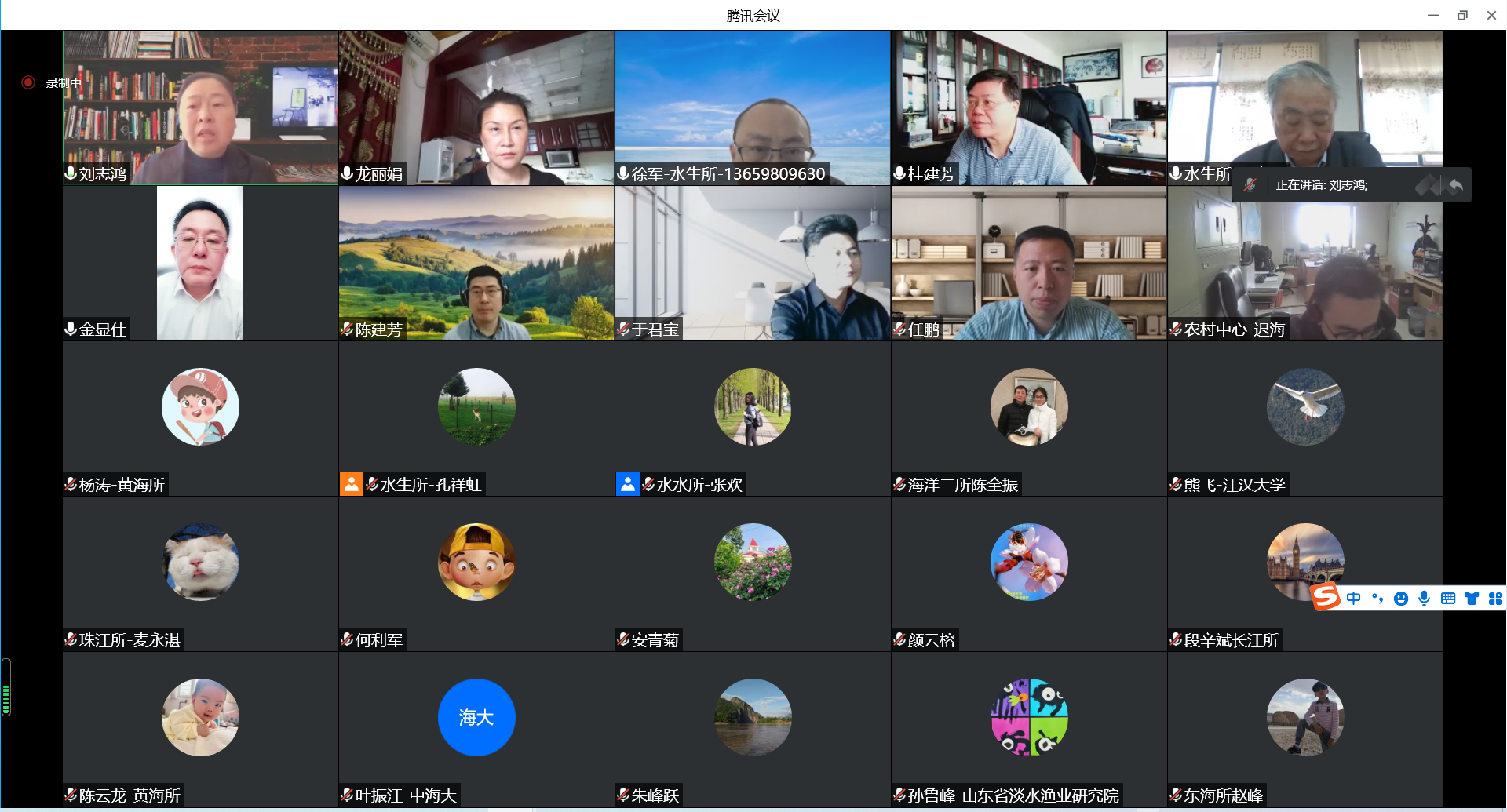Click the red recording indicator icon
The width and height of the screenshot is (1507, 812).
point(28,82)
